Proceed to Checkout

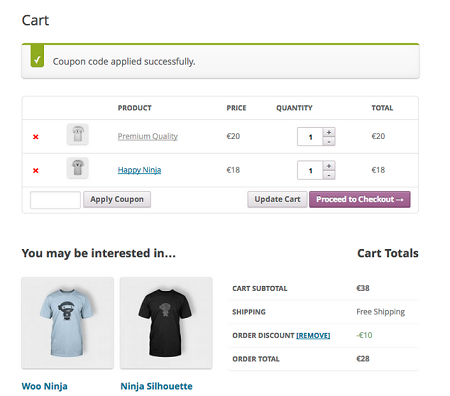[x=360, y=199]
